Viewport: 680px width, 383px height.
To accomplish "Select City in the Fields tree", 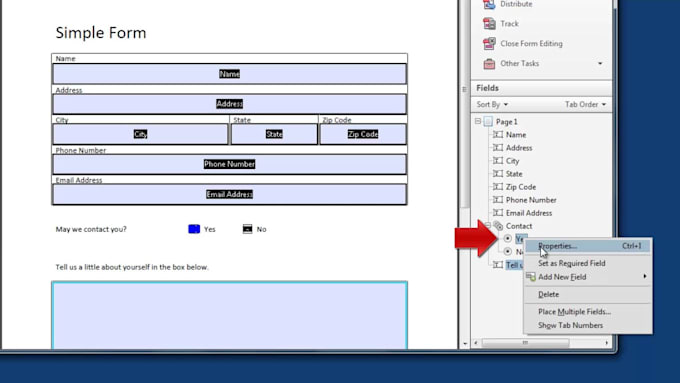I will click(512, 161).
